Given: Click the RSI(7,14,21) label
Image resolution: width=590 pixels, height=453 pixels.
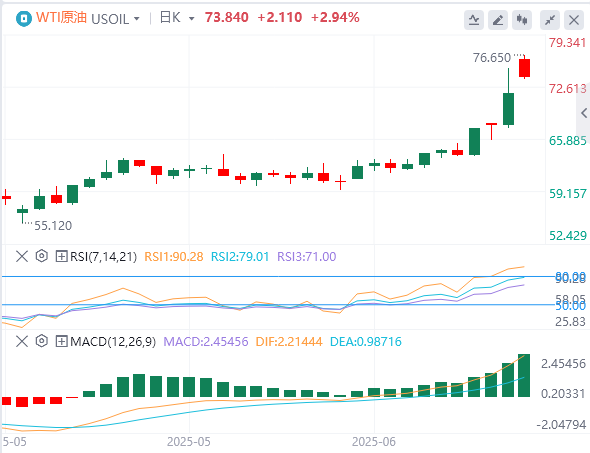Looking at the screenshot, I should pyautogui.click(x=103, y=257).
